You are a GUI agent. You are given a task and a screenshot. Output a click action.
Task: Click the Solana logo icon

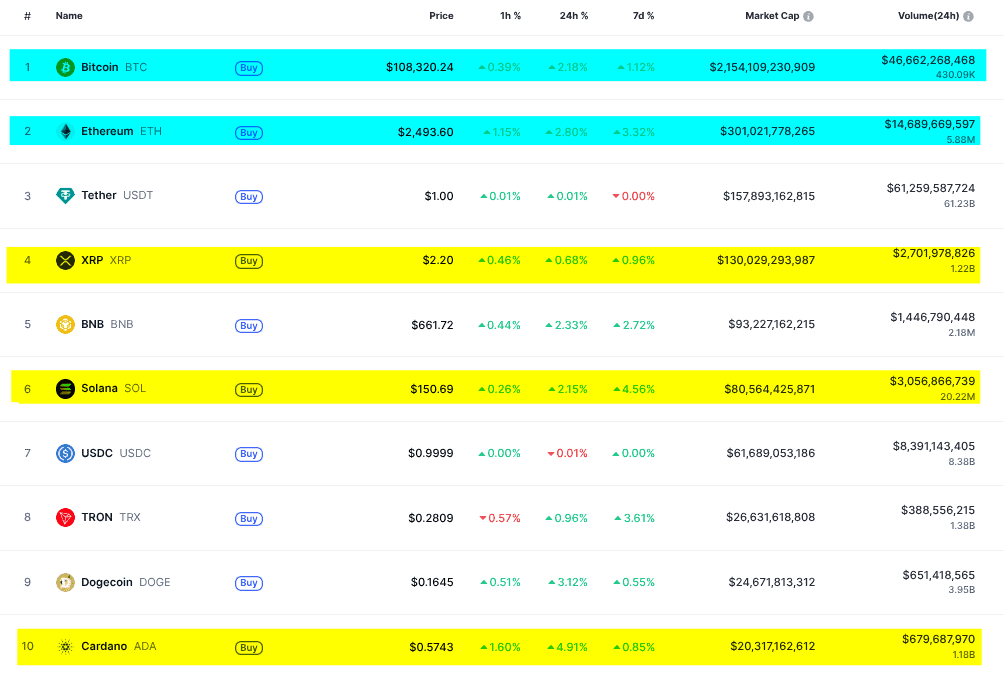65,389
